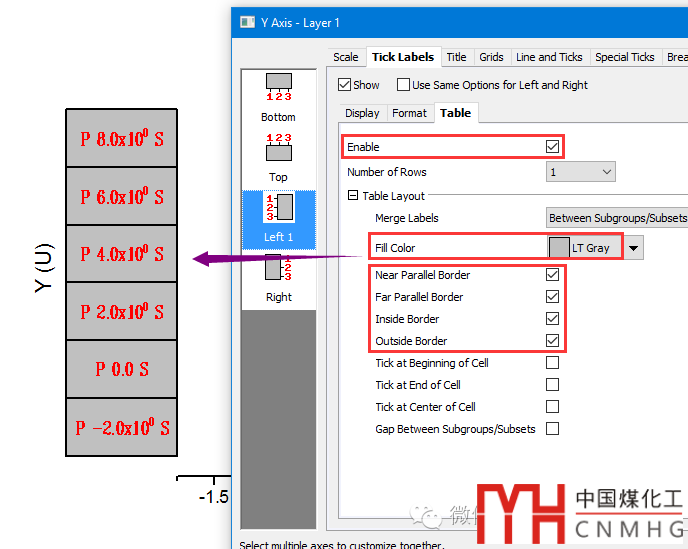Switch to the Scale tab
The width and height of the screenshot is (688, 549).
tap(346, 57)
